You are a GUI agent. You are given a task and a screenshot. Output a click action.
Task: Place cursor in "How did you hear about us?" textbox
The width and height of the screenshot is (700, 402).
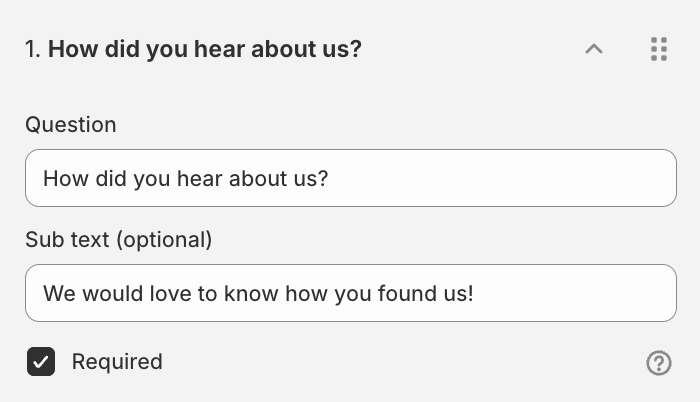tap(350, 178)
